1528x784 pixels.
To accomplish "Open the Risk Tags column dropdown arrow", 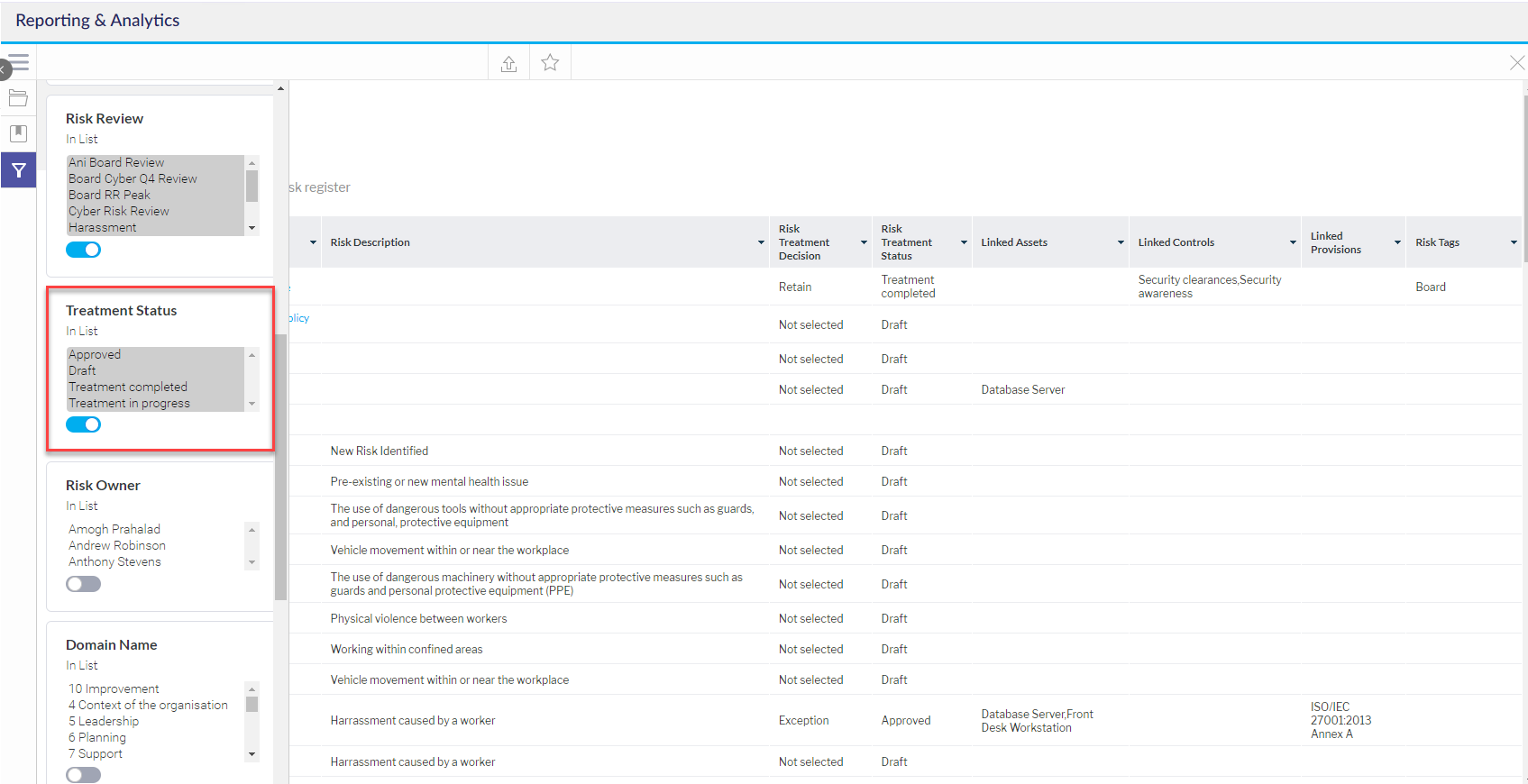I will 1514,242.
